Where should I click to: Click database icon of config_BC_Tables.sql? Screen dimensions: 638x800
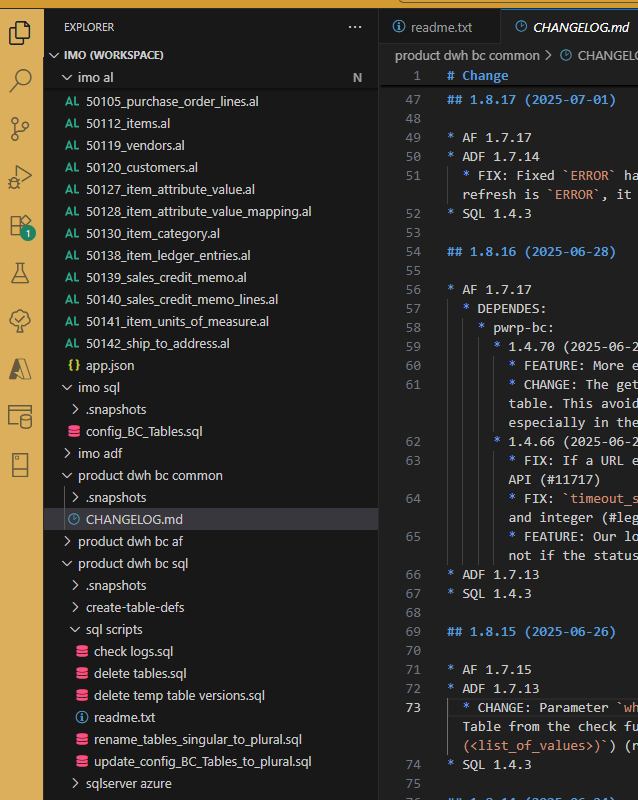[x=74, y=432]
